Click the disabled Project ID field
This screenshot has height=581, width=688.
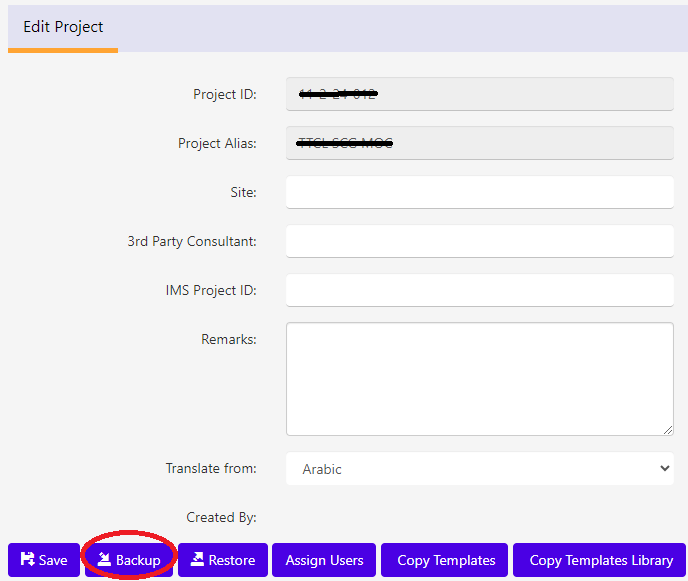(x=479, y=94)
